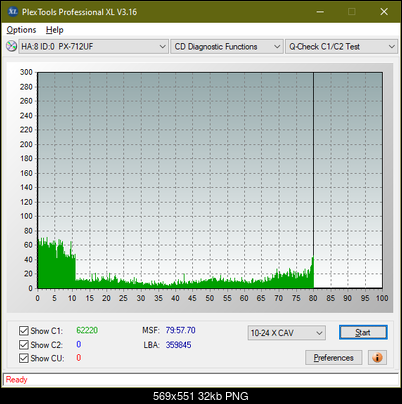Click the disc drive icon beside drive selector
Screen dimensions: 402x404
[11, 46]
